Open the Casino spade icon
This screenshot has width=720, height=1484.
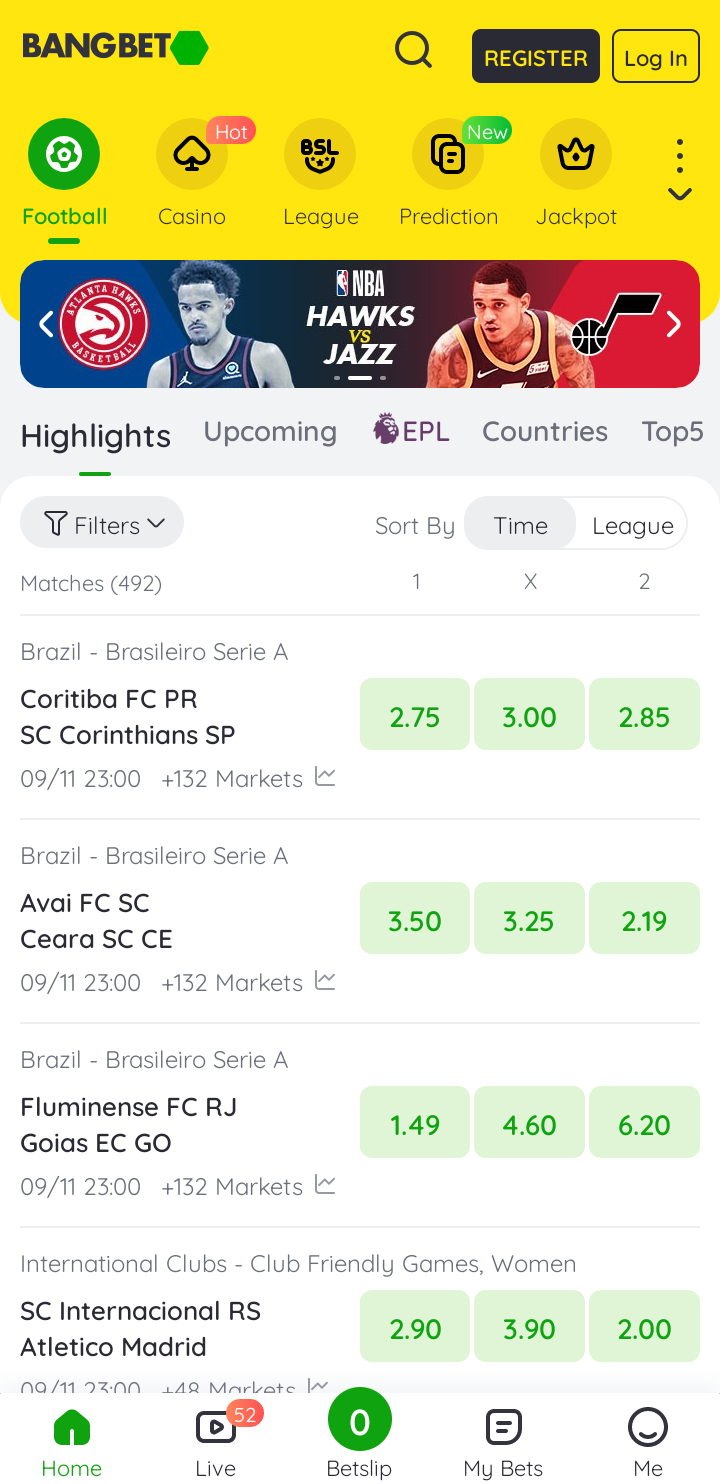tap(192, 155)
